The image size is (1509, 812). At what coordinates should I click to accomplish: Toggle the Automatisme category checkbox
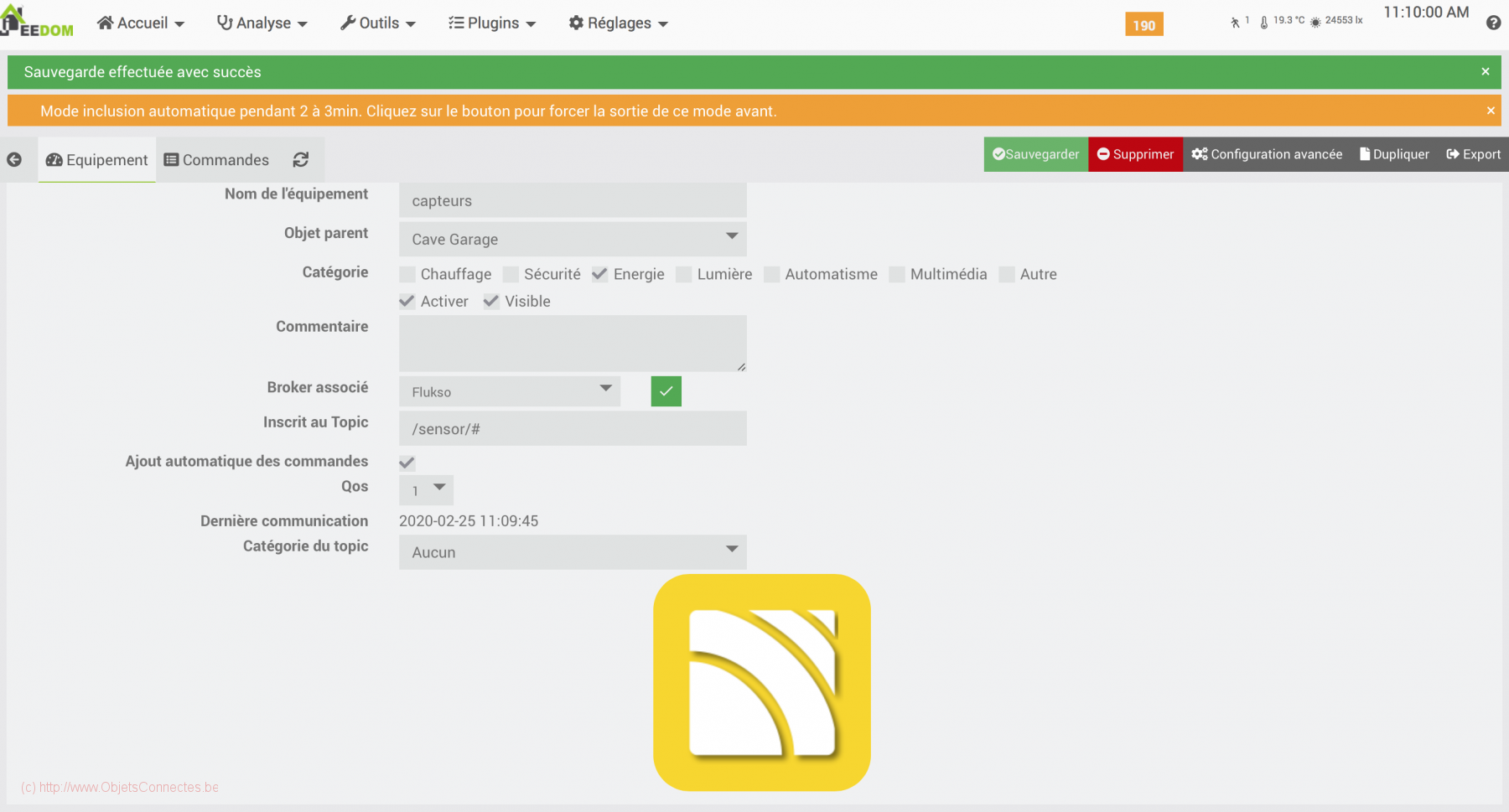pos(772,274)
